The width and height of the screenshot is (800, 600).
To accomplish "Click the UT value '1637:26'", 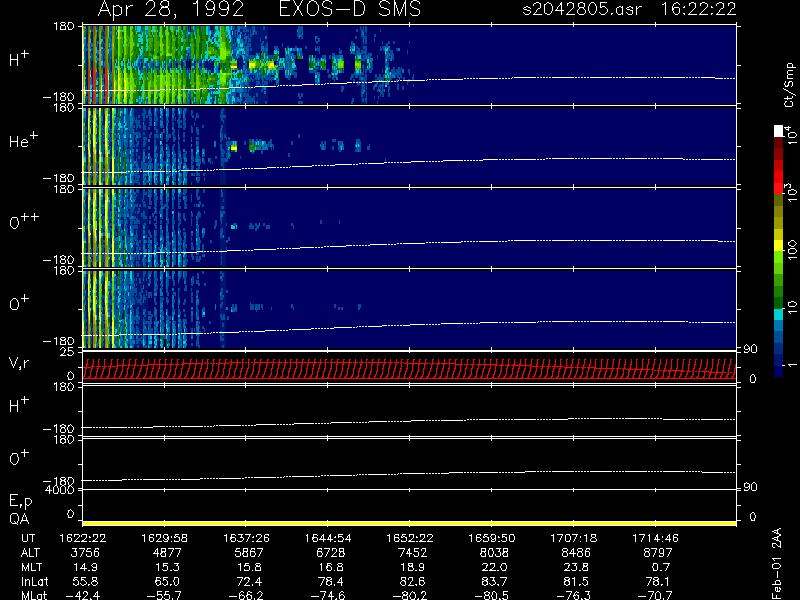I will pyautogui.click(x=246, y=538).
